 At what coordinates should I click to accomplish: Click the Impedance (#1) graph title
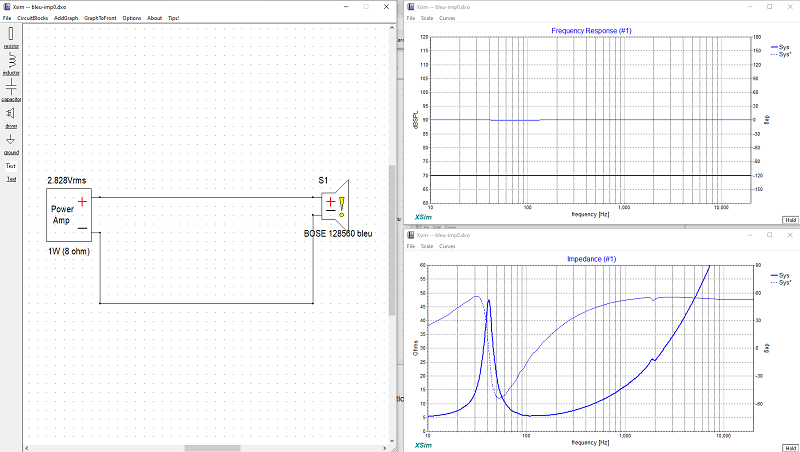592,259
